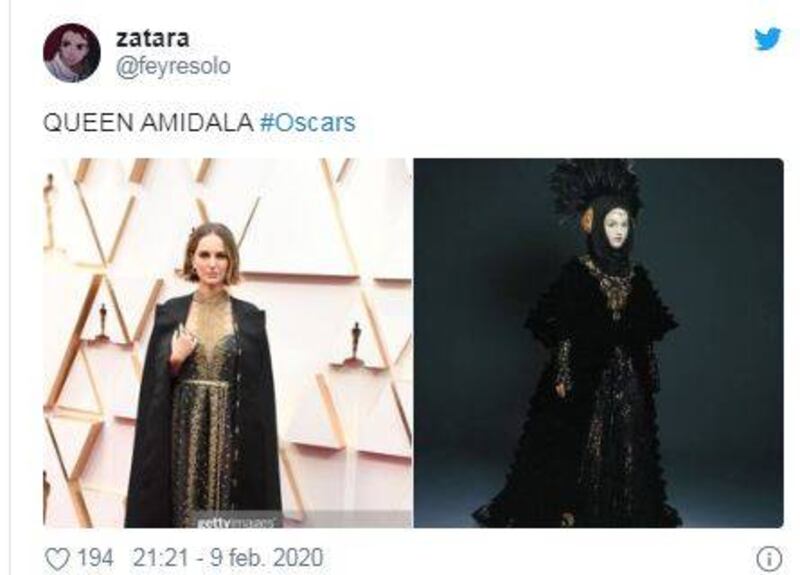The width and height of the screenshot is (800, 575).
Task: Click the Getty Images watermark on photo
Action: (x=236, y=522)
